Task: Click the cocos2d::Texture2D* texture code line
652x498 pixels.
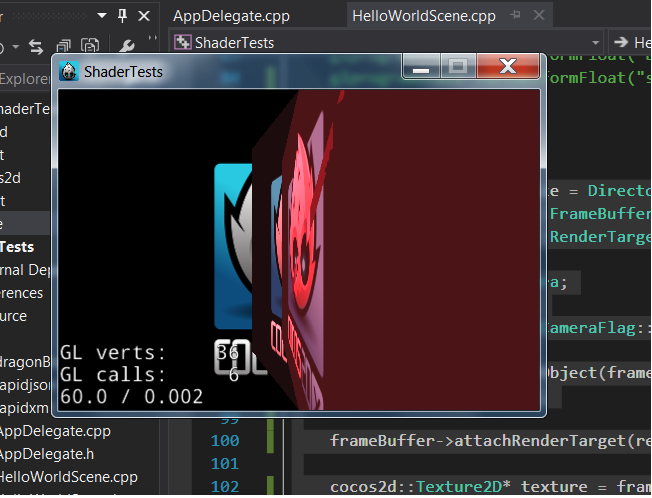Action: [x=491, y=486]
